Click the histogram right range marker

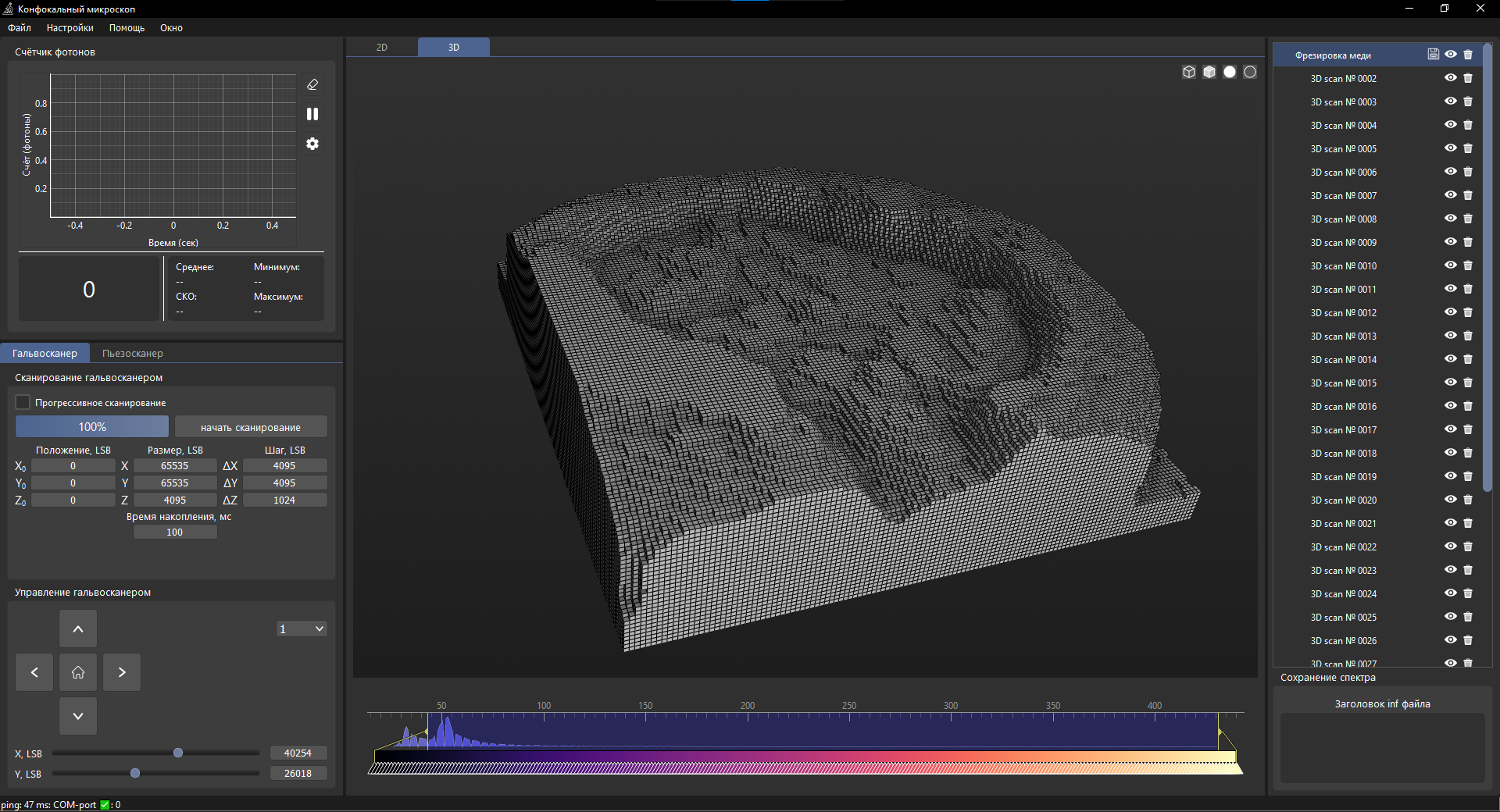[1219, 732]
